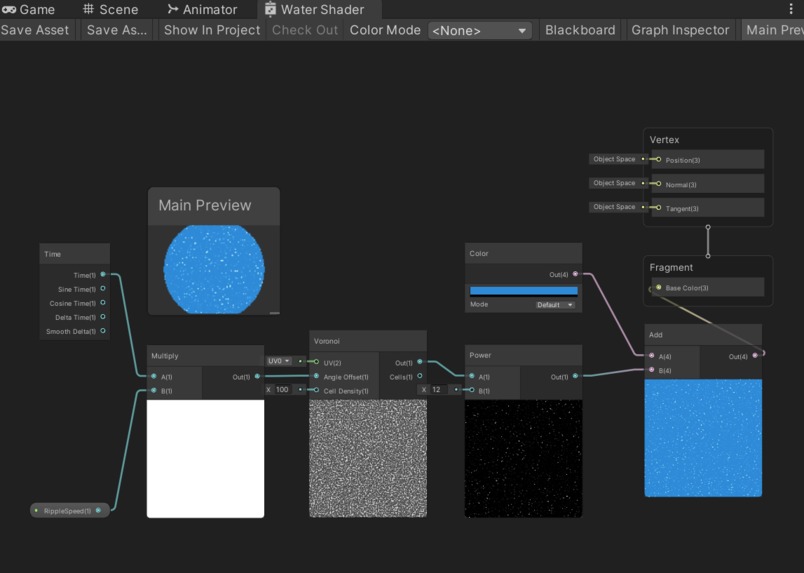Click the RippleSpeed(1) output port
This screenshot has height=573, width=804.
(x=98, y=510)
